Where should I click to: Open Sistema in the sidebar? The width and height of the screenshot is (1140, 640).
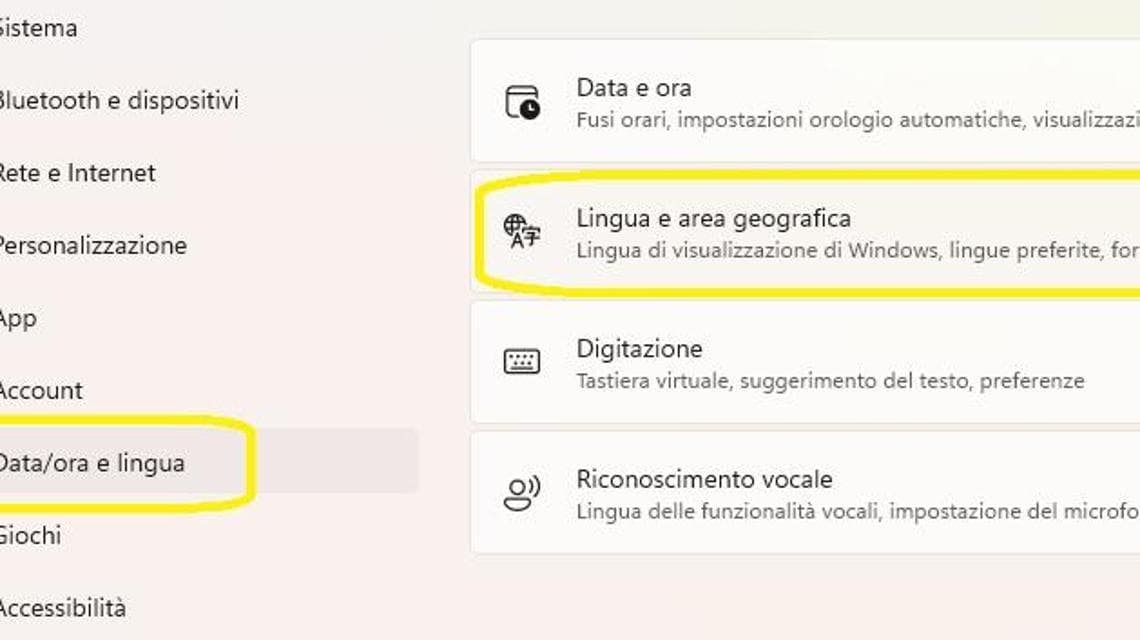(x=39, y=28)
